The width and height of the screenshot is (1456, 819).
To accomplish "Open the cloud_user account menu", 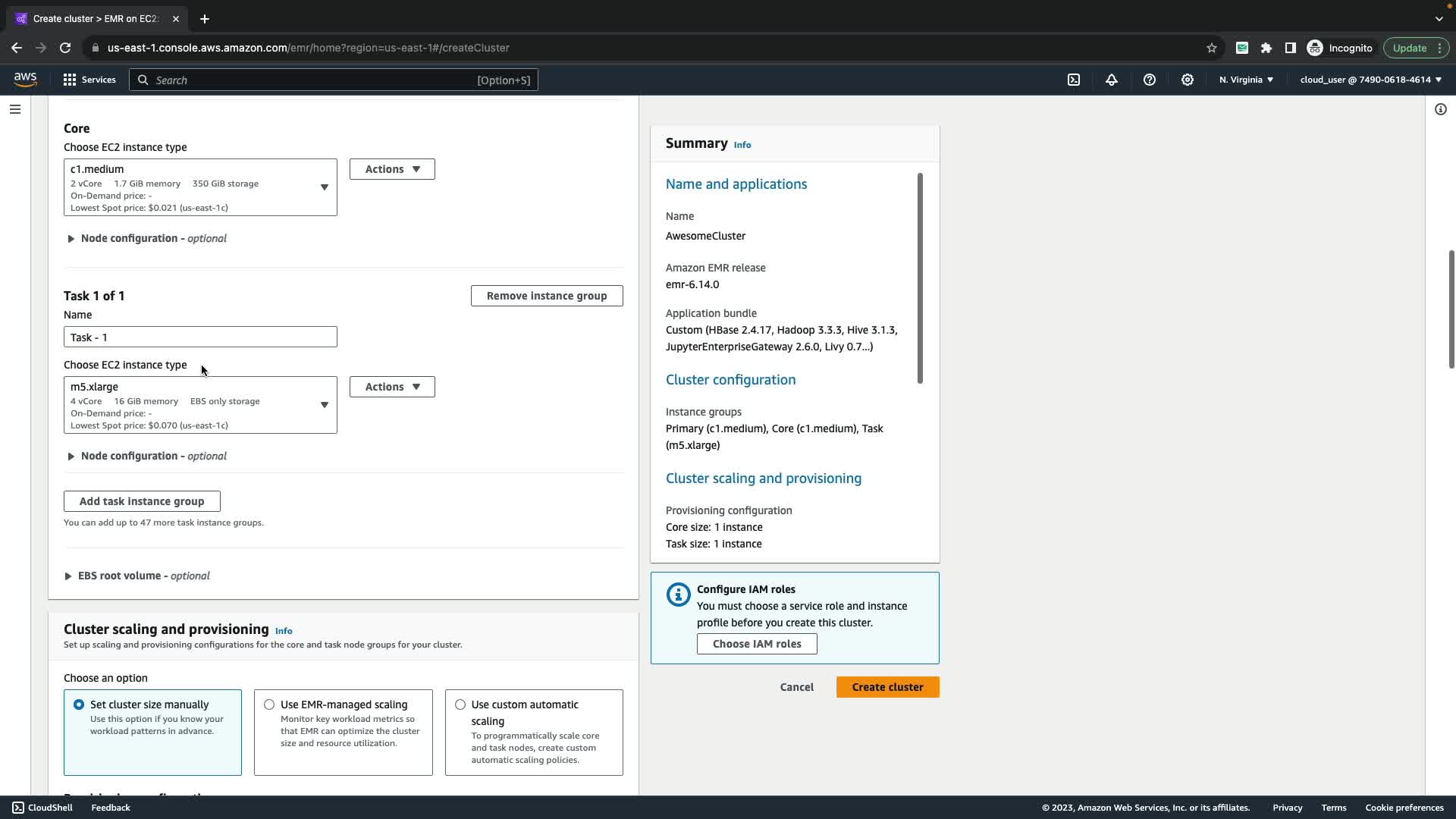I will [1370, 80].
